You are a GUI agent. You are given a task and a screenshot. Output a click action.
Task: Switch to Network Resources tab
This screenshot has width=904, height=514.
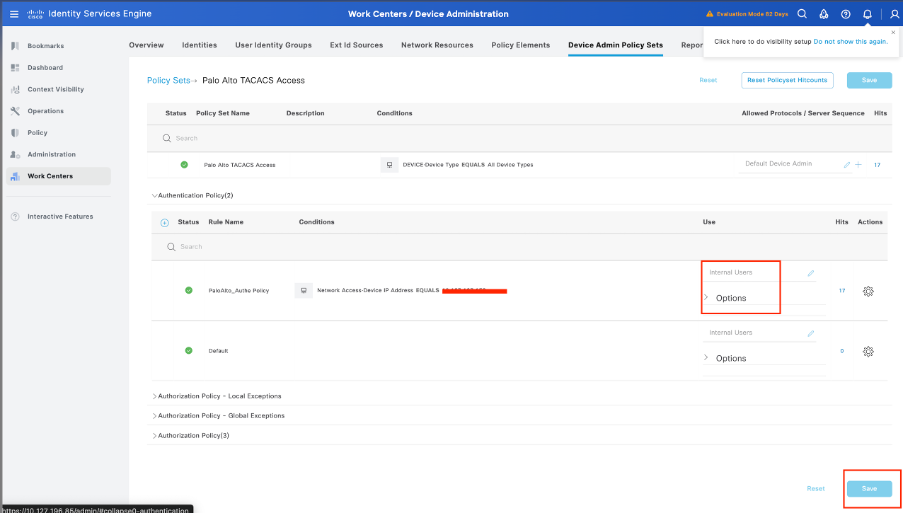pos(437,45)
